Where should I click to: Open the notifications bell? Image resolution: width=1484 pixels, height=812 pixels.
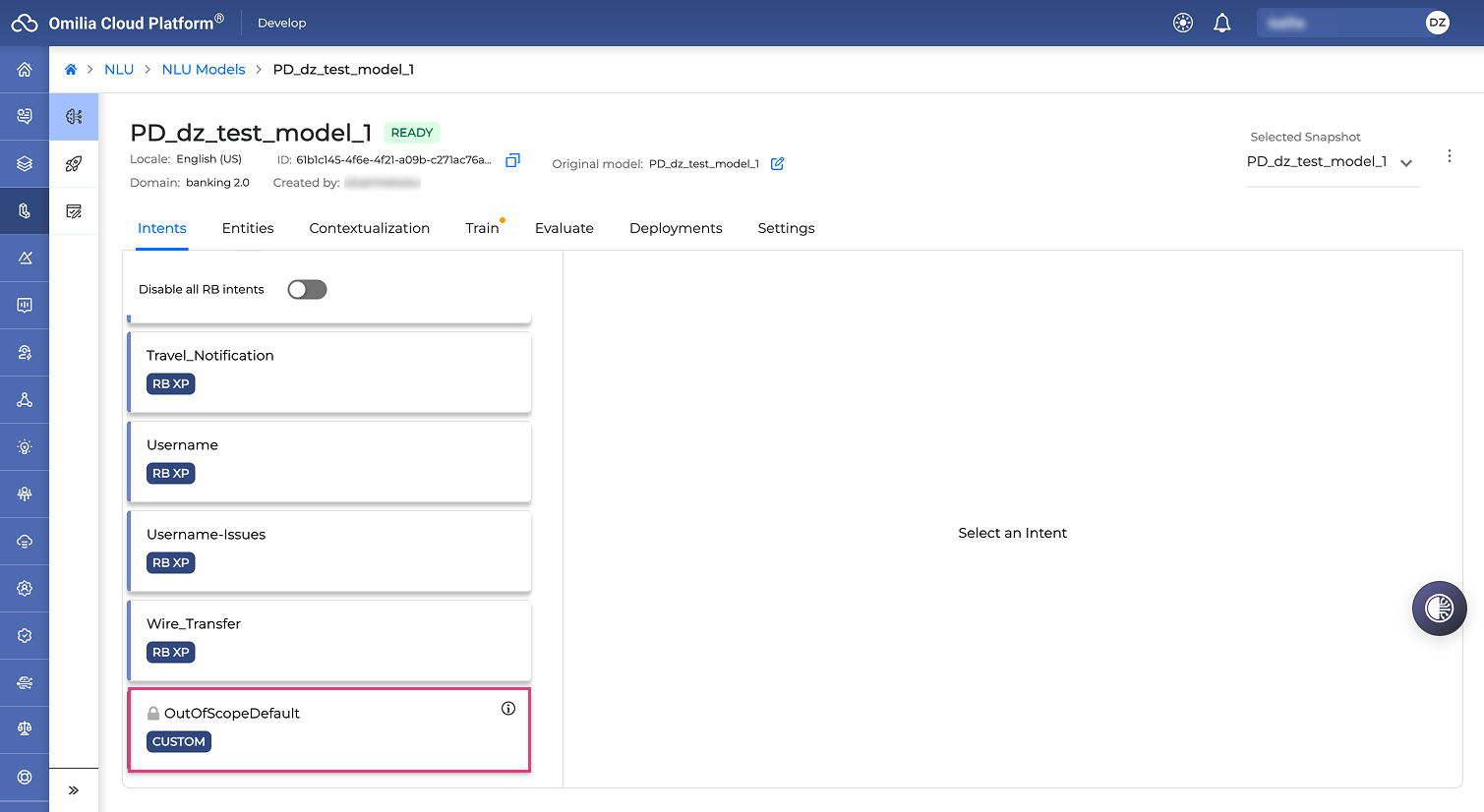point(1222,23)
